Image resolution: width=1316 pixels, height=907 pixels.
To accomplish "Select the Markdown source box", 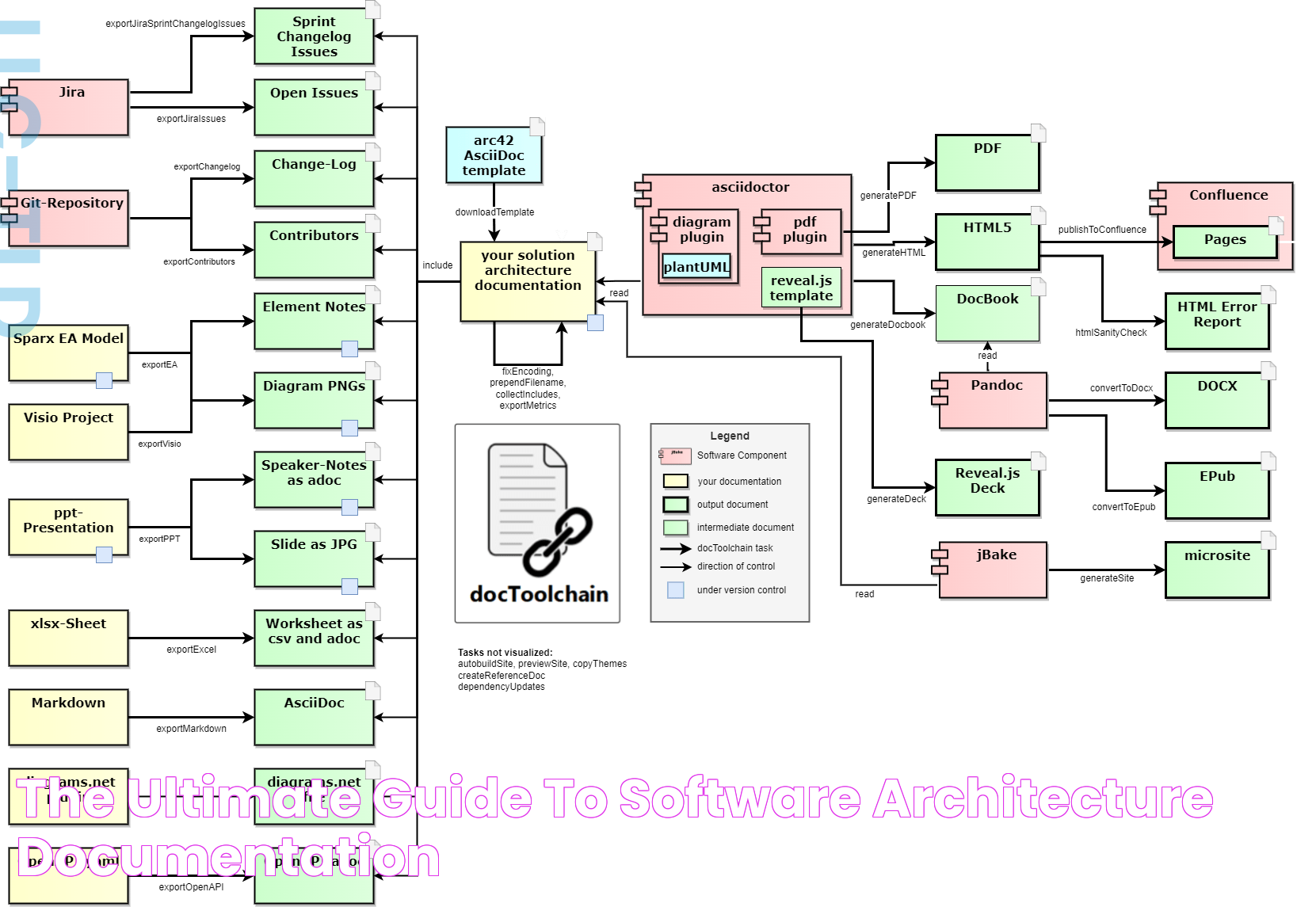I will [x=68, y=718].
